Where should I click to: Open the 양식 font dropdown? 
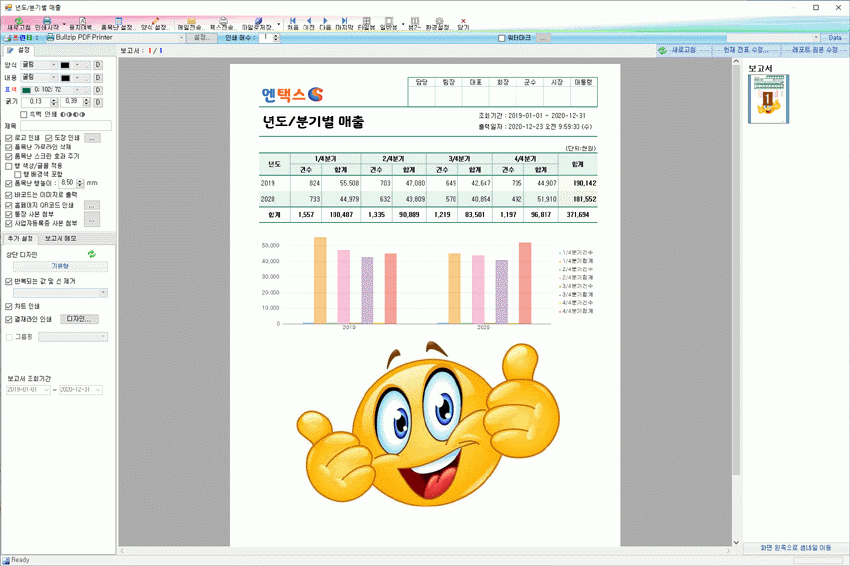(54, 65)
